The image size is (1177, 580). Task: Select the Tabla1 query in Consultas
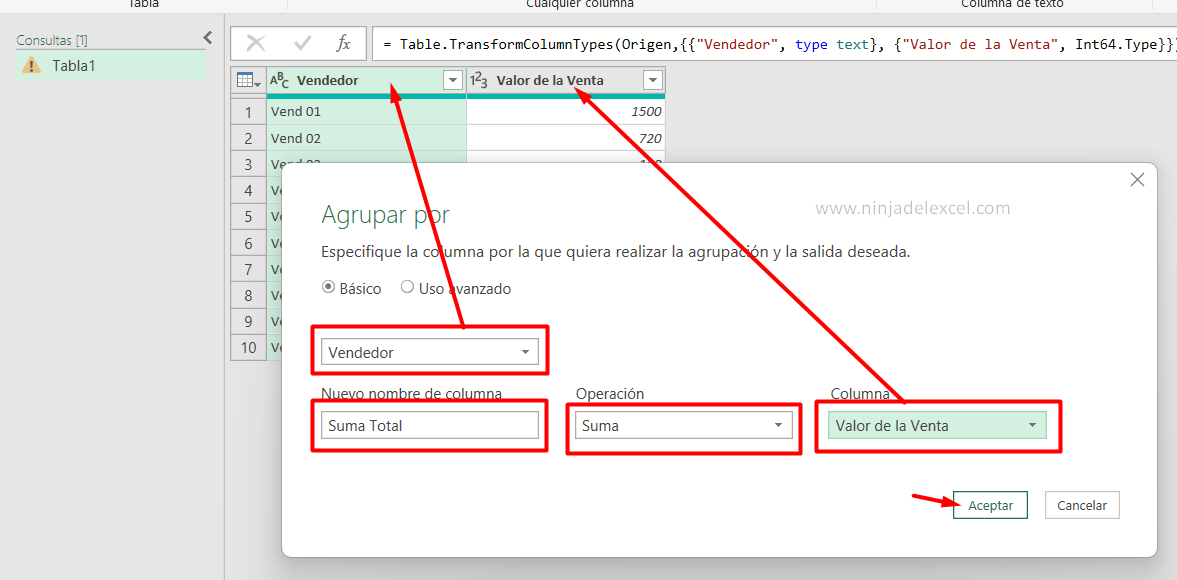point(74,65)
